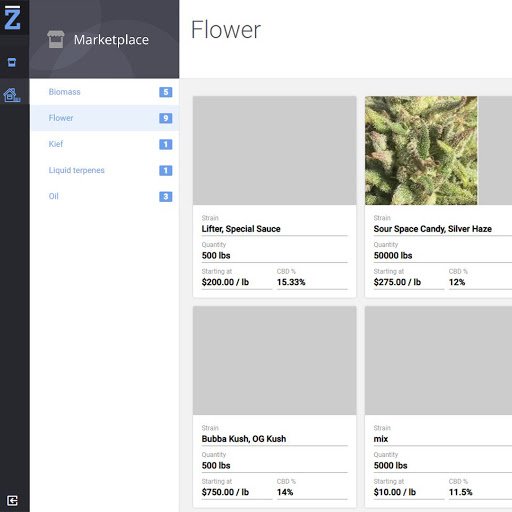Viewport: 512px width, 512px height.
Task: Click the 12% CBD value
Action: click(x=457, y=282)
